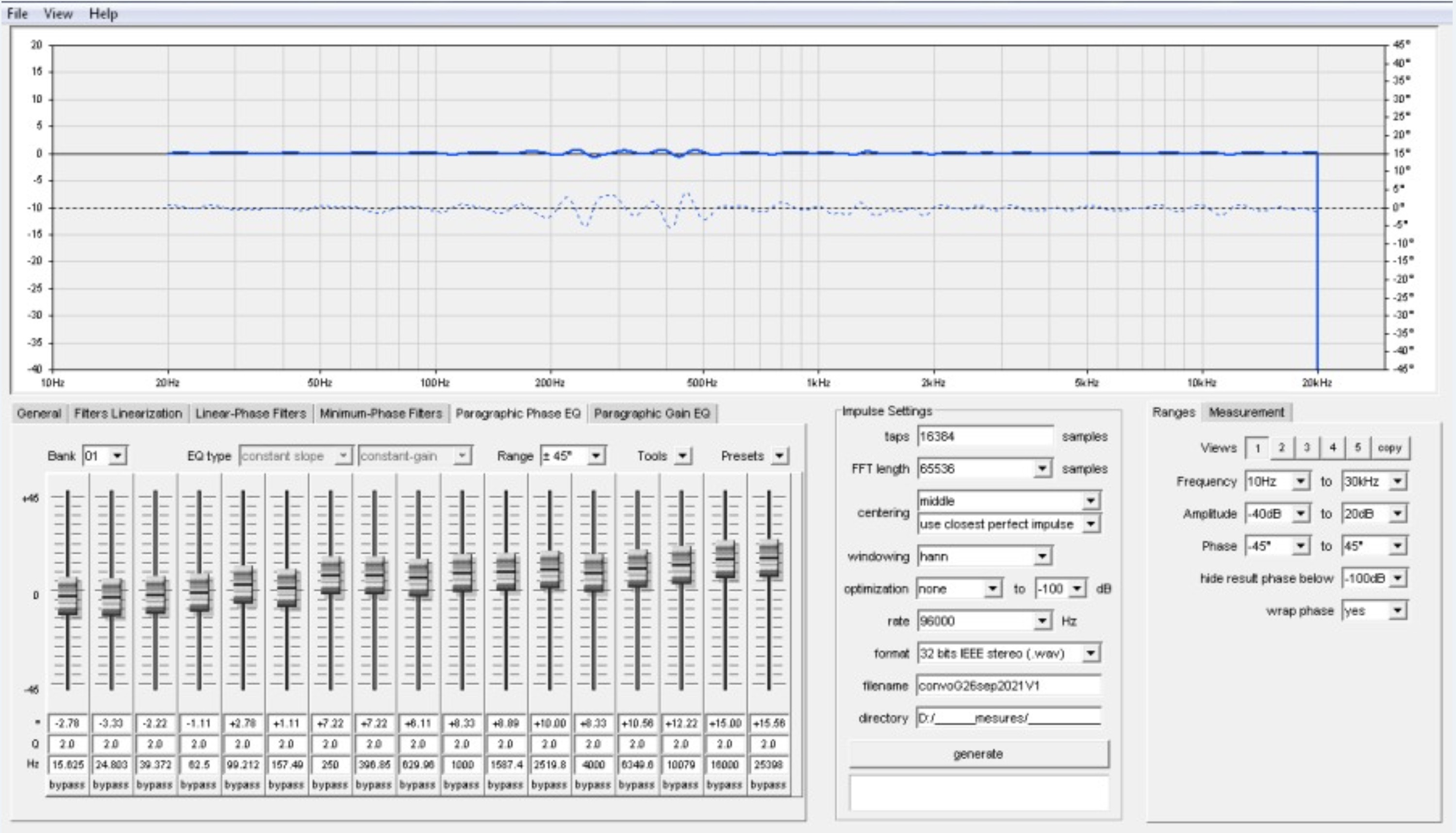Toggle bypass for the 15.625 Hz band
Image resolution: width=1456 pixels, height=833 pixels.
tap(67, 785)
